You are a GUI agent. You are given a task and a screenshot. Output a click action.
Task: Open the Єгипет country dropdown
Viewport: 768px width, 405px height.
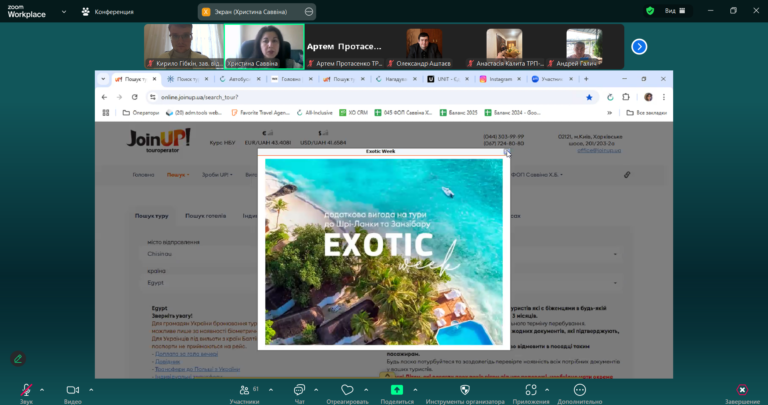[382, 283]
